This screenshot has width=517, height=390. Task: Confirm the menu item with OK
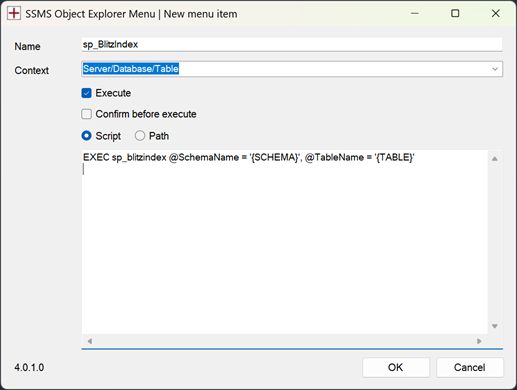pos(396,367)
